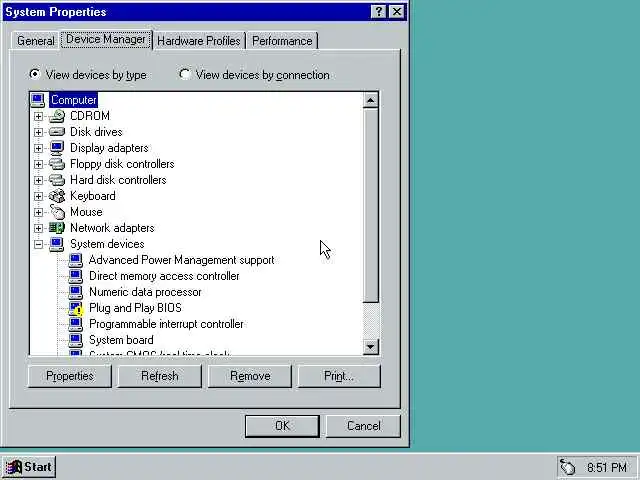Click the Disk drives icon
Image resolution: width=640 pixels, height=480 pixels.
(x=57, y=132)
